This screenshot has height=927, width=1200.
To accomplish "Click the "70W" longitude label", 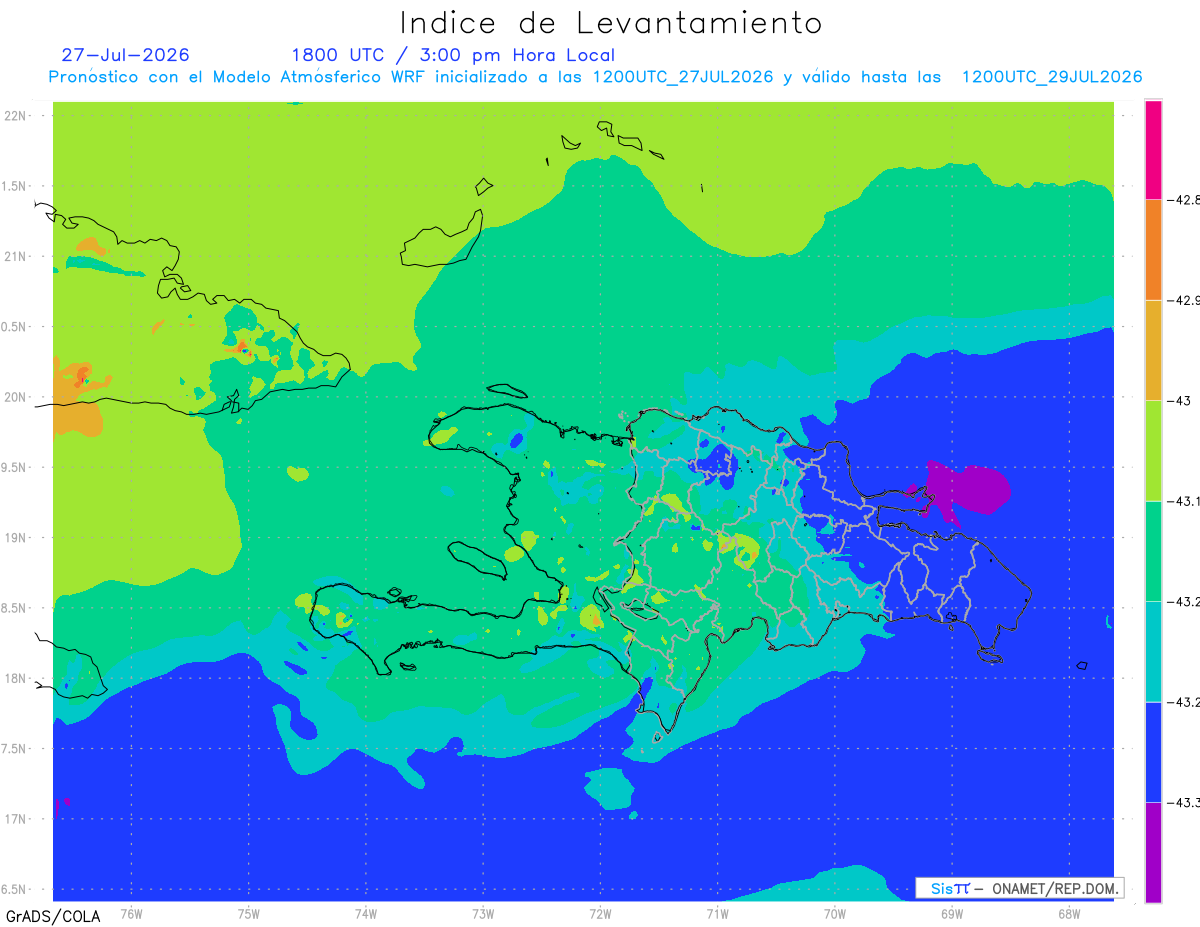I will tap(835, 913).
